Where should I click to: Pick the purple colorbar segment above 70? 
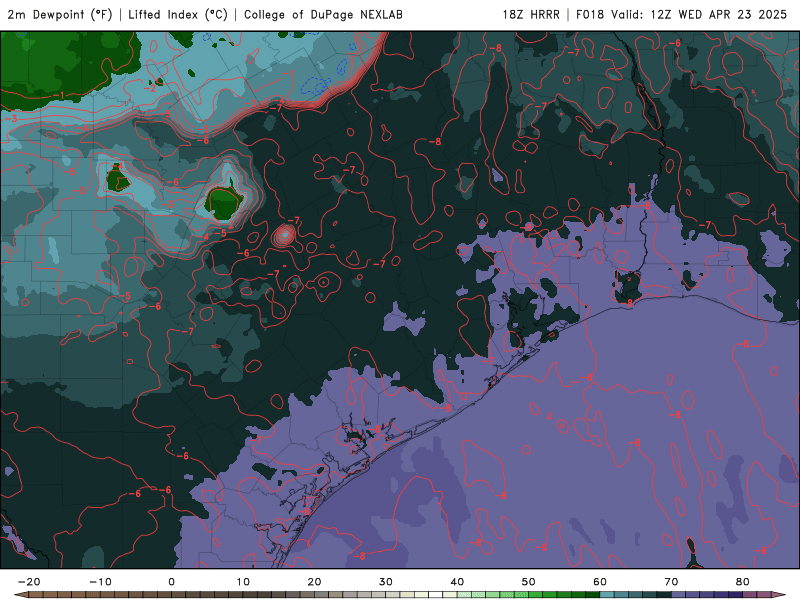pos(679,595)
